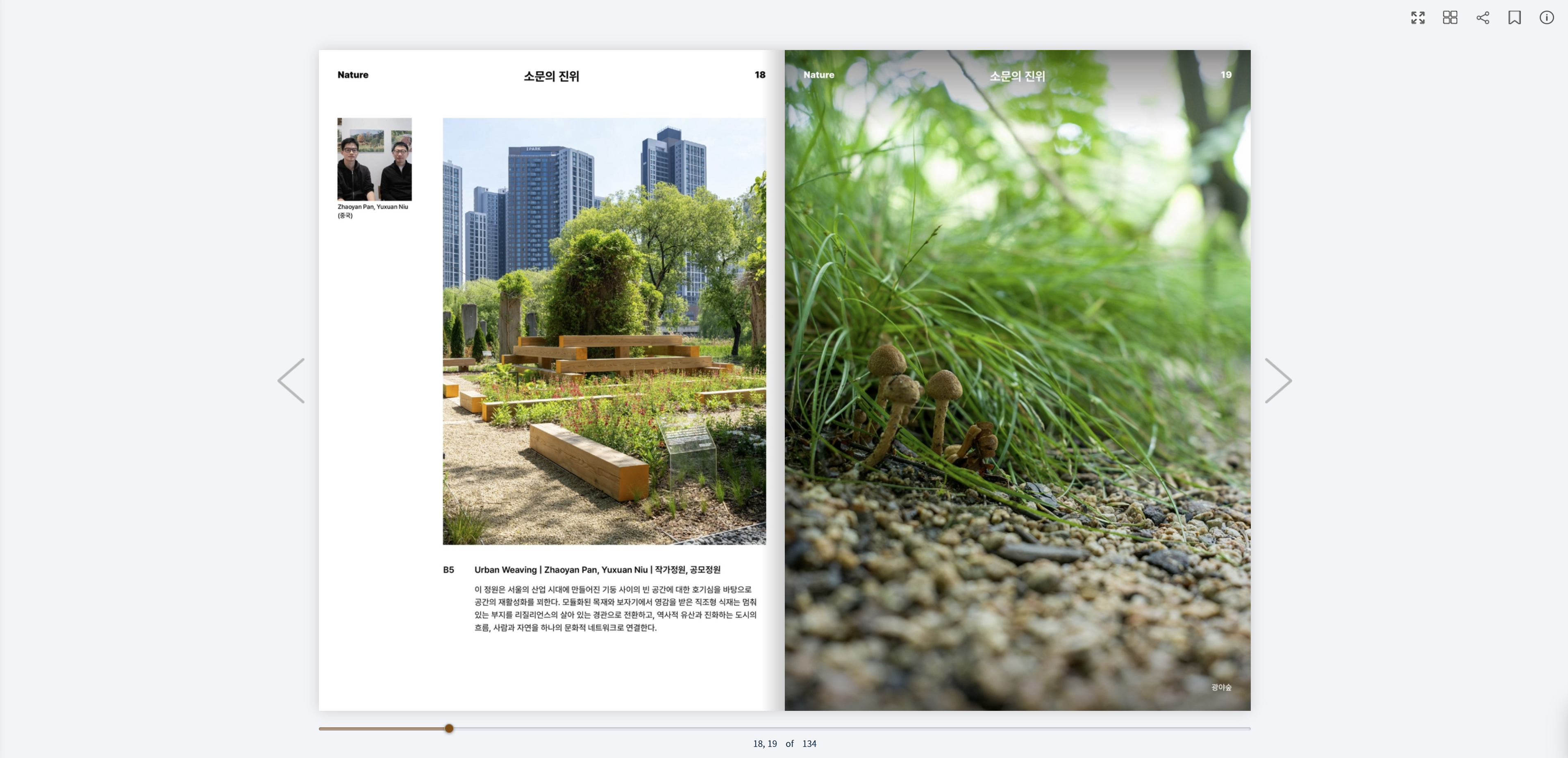Click the 'B5' garden code label
This screenshot has height=758, width=1568.
(449, 570)
